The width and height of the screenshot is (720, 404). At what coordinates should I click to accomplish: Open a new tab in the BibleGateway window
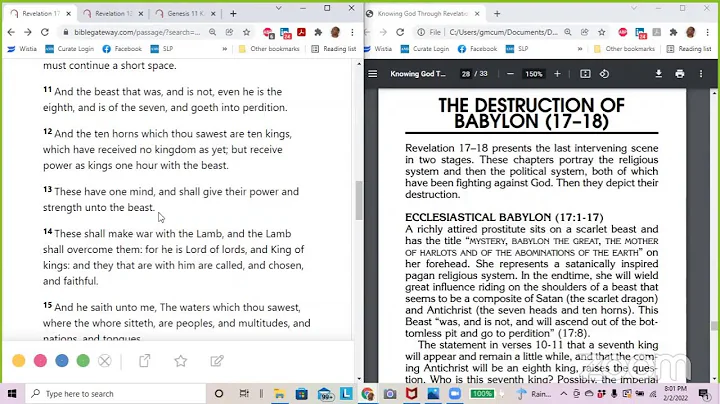point(233,14)
